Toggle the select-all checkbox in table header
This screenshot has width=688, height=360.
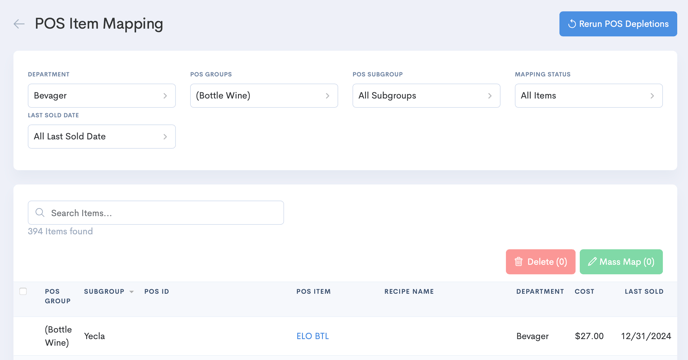23,291
